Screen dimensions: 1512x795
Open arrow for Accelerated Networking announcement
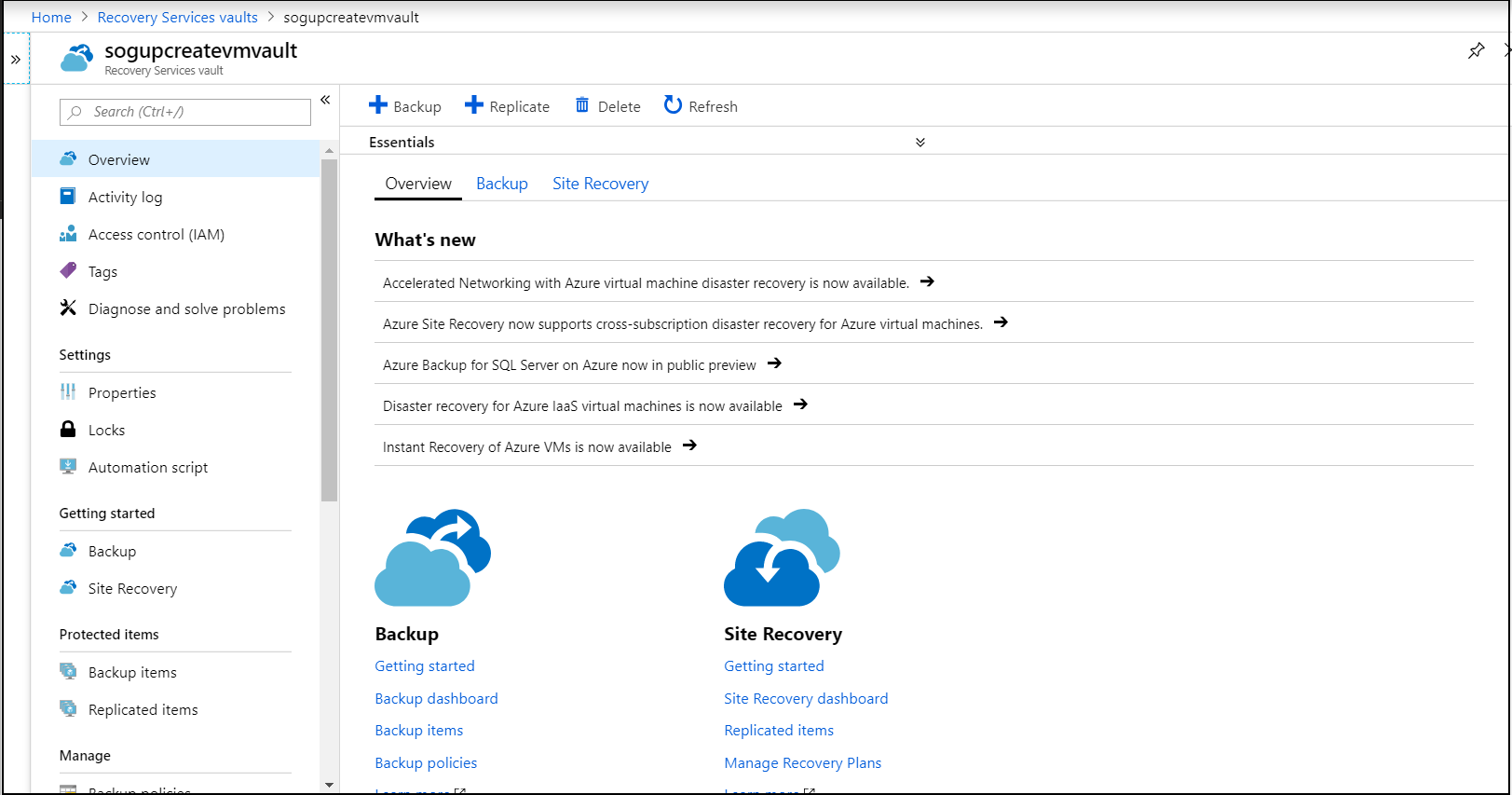927,281
